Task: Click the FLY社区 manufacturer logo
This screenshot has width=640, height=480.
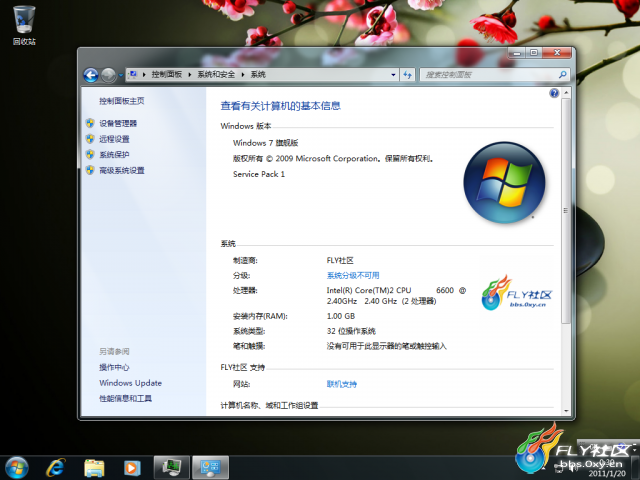Action: tap(517, 293)
